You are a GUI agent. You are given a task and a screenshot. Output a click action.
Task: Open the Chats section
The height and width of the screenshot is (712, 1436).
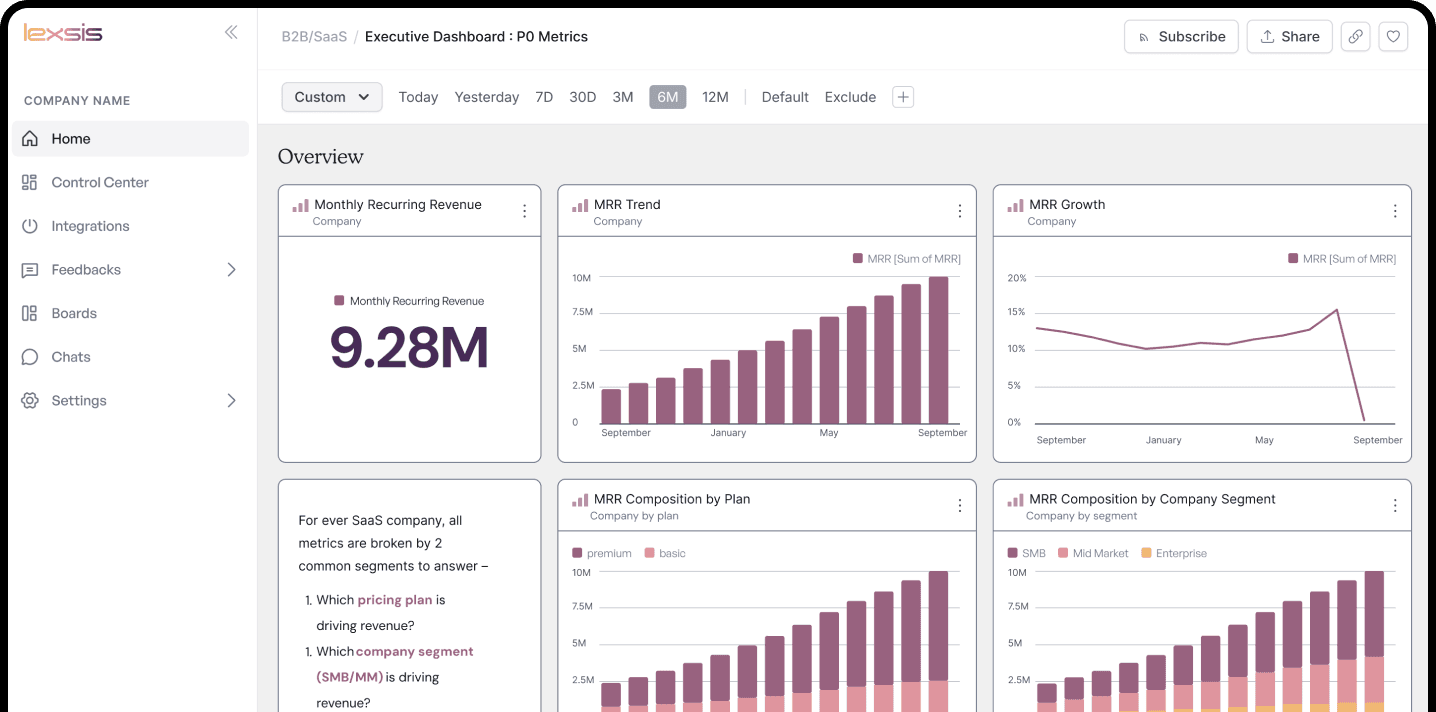click(70, 357)
